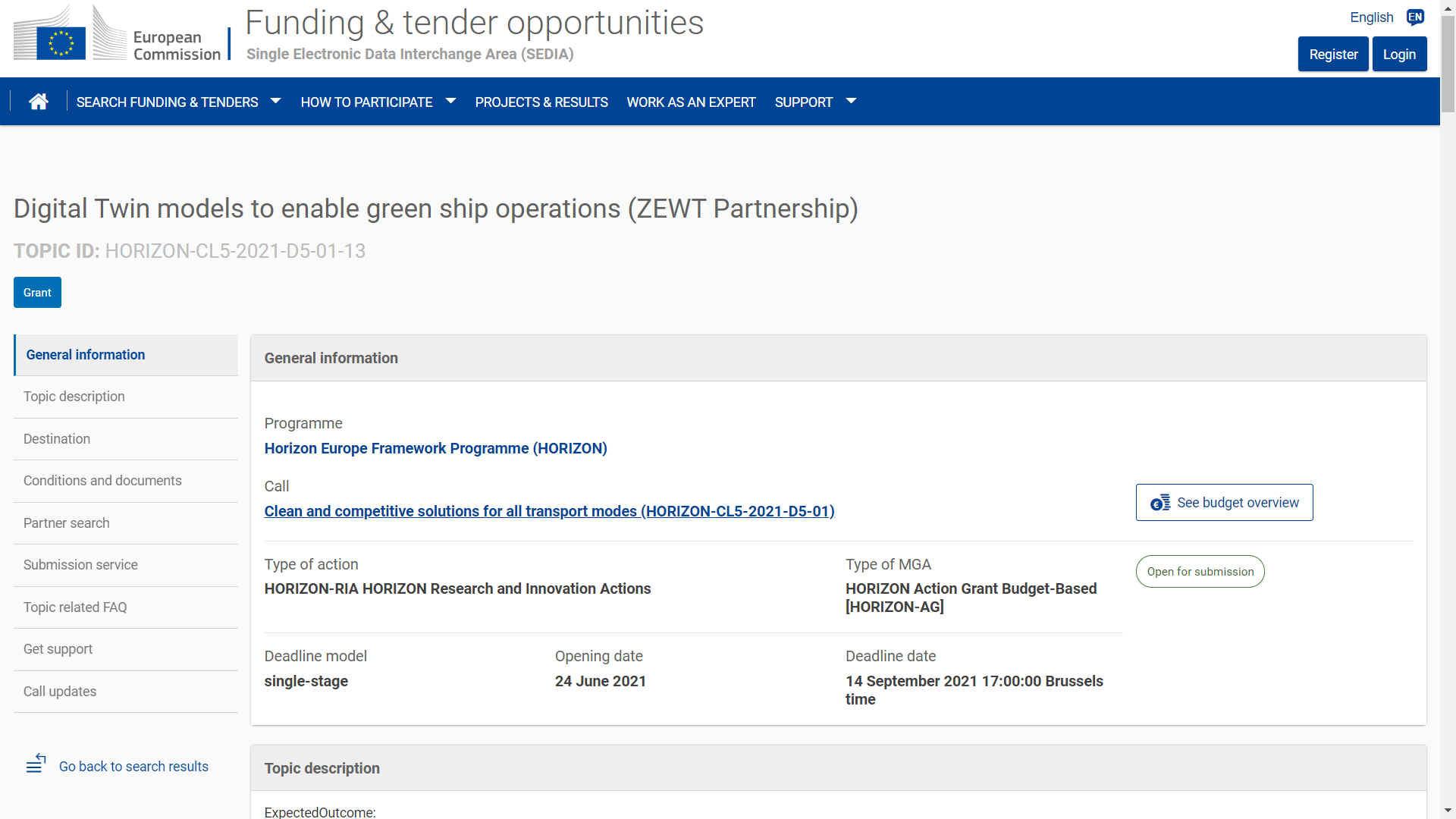Image resolution: width=1456 pixels, height=819 pixels.
Task: Open Projects & Results page
Action: click(541, 102)
